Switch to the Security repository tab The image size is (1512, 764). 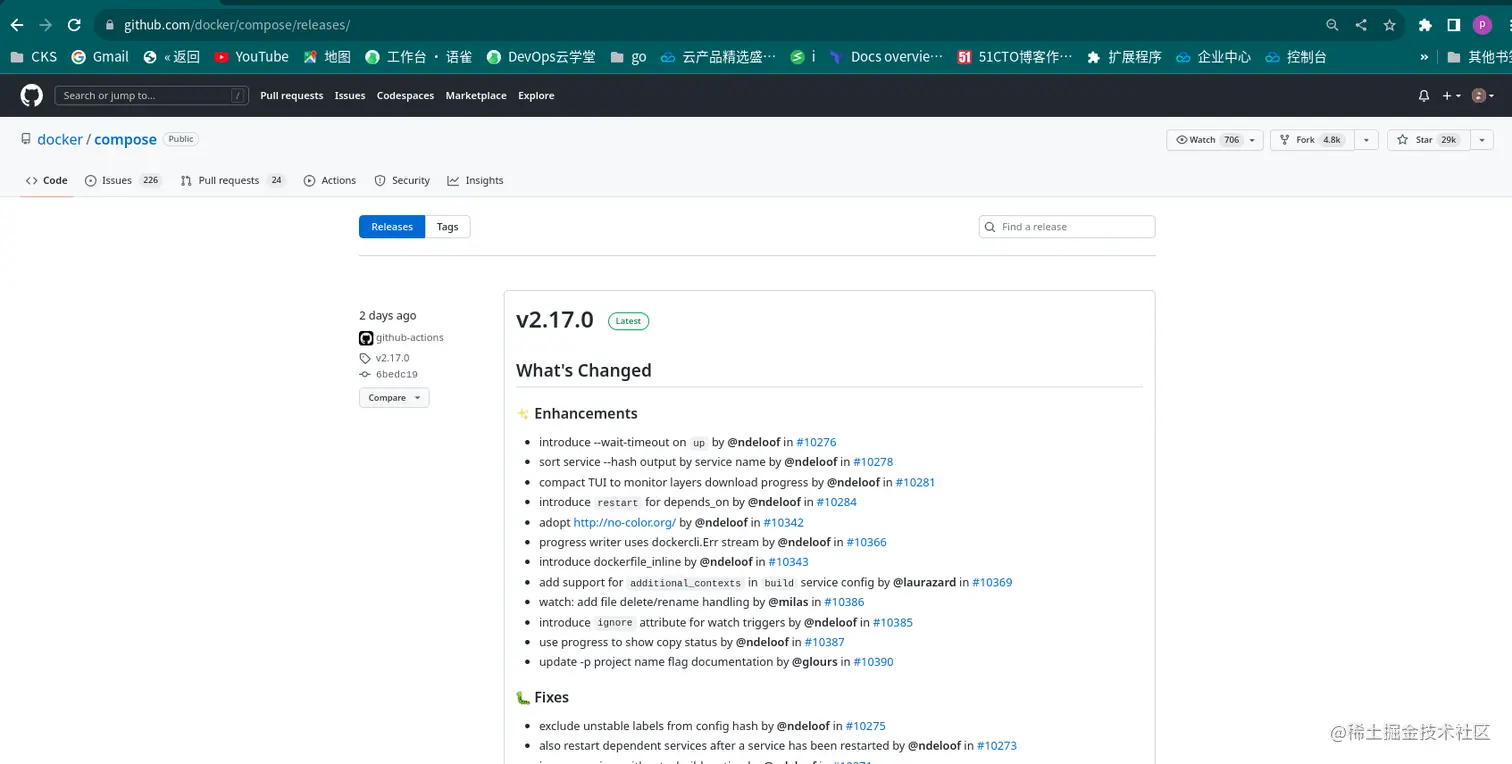[x=402, y=181]
